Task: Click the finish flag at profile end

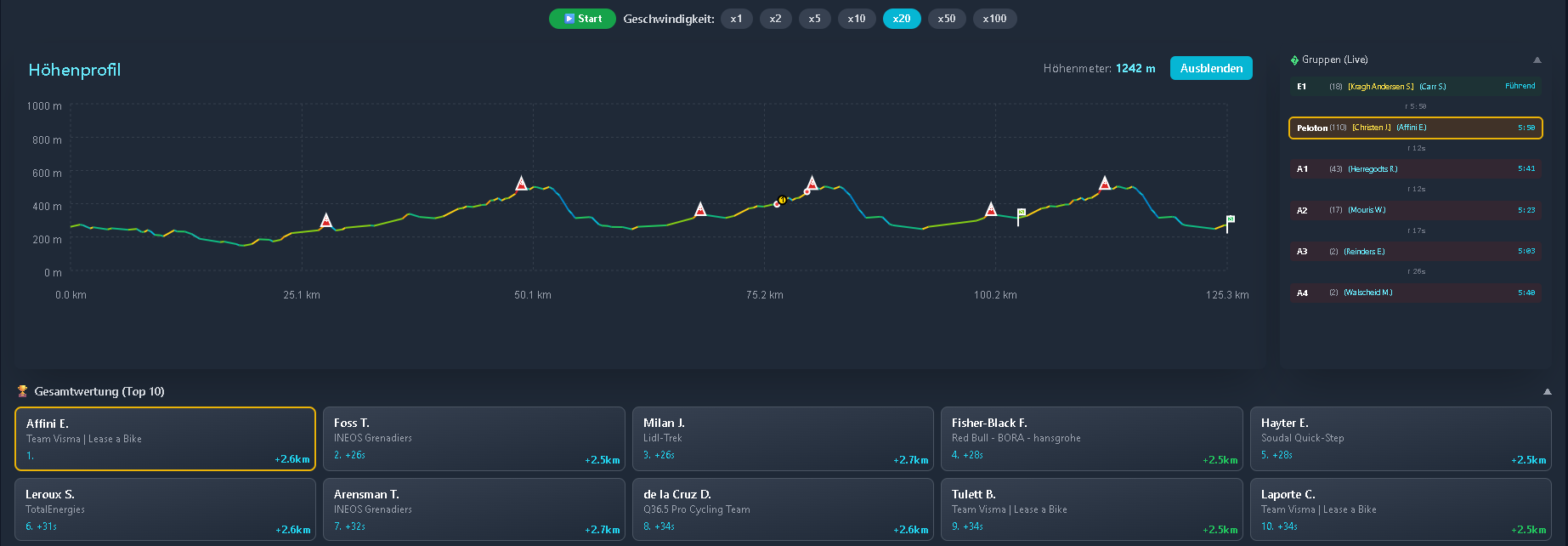Action: (x=1229, y=220)
